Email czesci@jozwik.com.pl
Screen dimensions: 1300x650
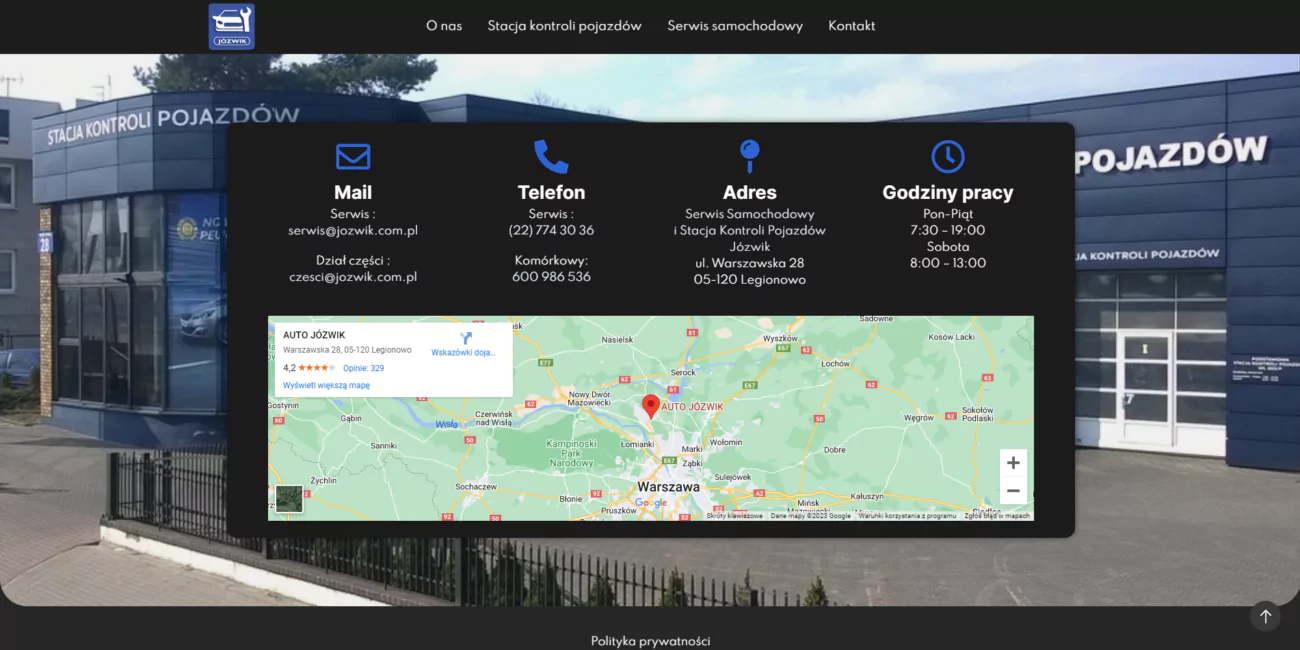pos(353,277)
